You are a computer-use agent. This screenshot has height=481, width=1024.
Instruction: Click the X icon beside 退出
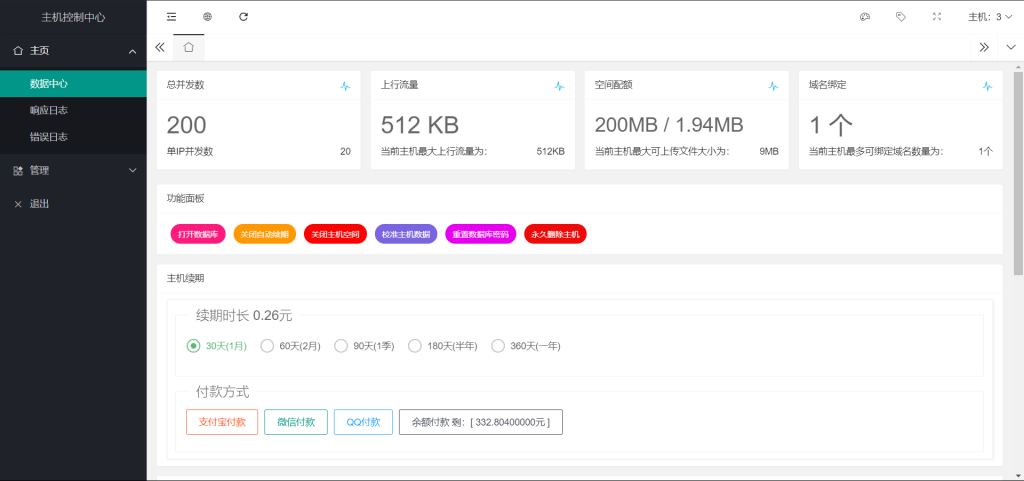pyautogui.click(x=18, y=204)
